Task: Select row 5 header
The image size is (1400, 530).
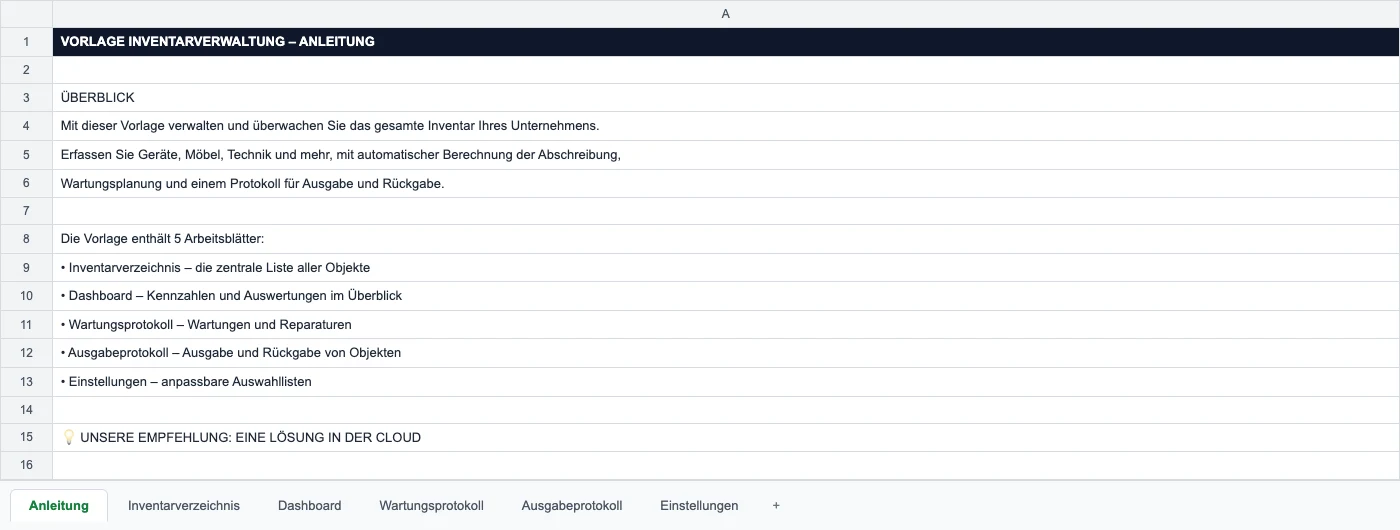Action: click(26, 155)
